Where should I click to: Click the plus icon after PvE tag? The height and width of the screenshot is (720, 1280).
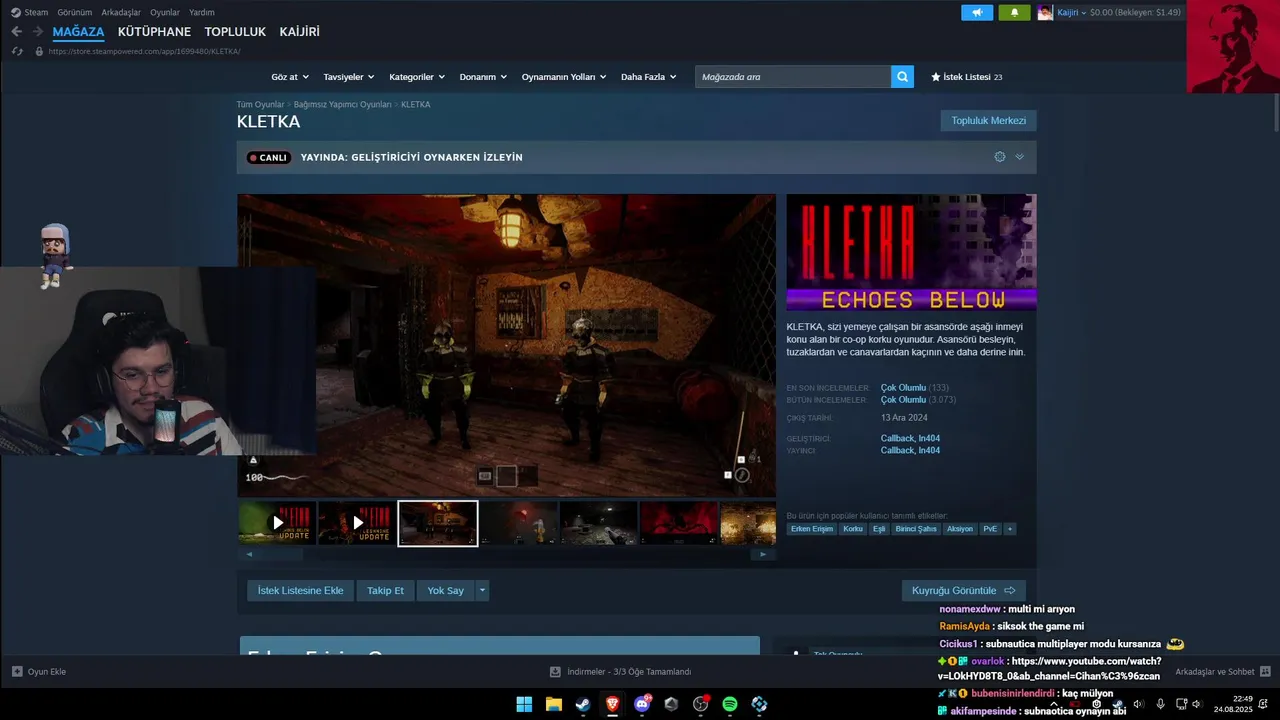1009,529
